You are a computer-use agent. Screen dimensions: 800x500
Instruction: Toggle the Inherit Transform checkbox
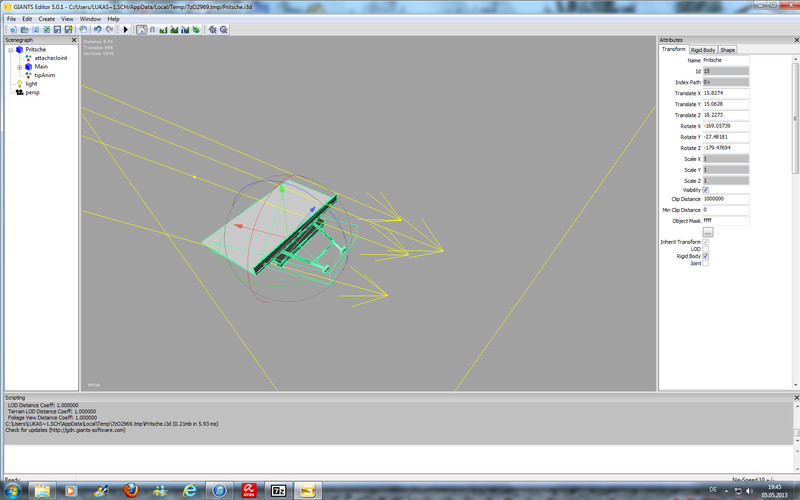point(706,242)
